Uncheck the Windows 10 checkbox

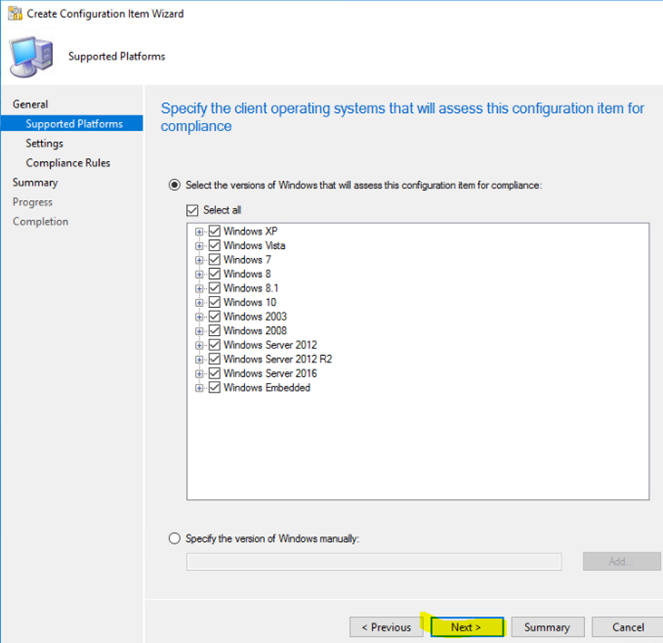215,302
